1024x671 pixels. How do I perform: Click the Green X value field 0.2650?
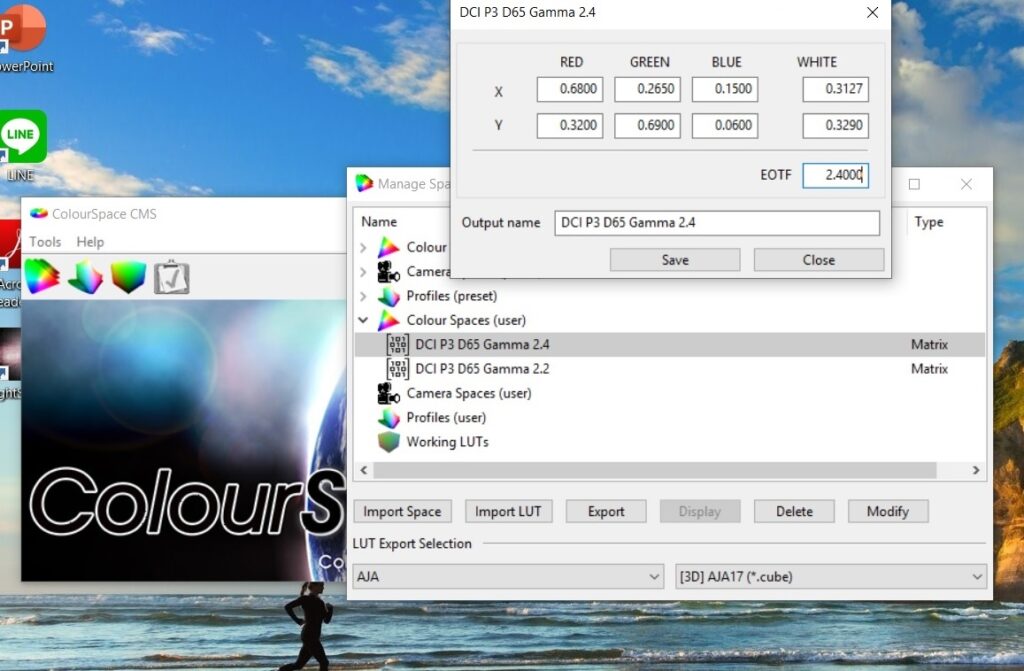pos(647,90)
